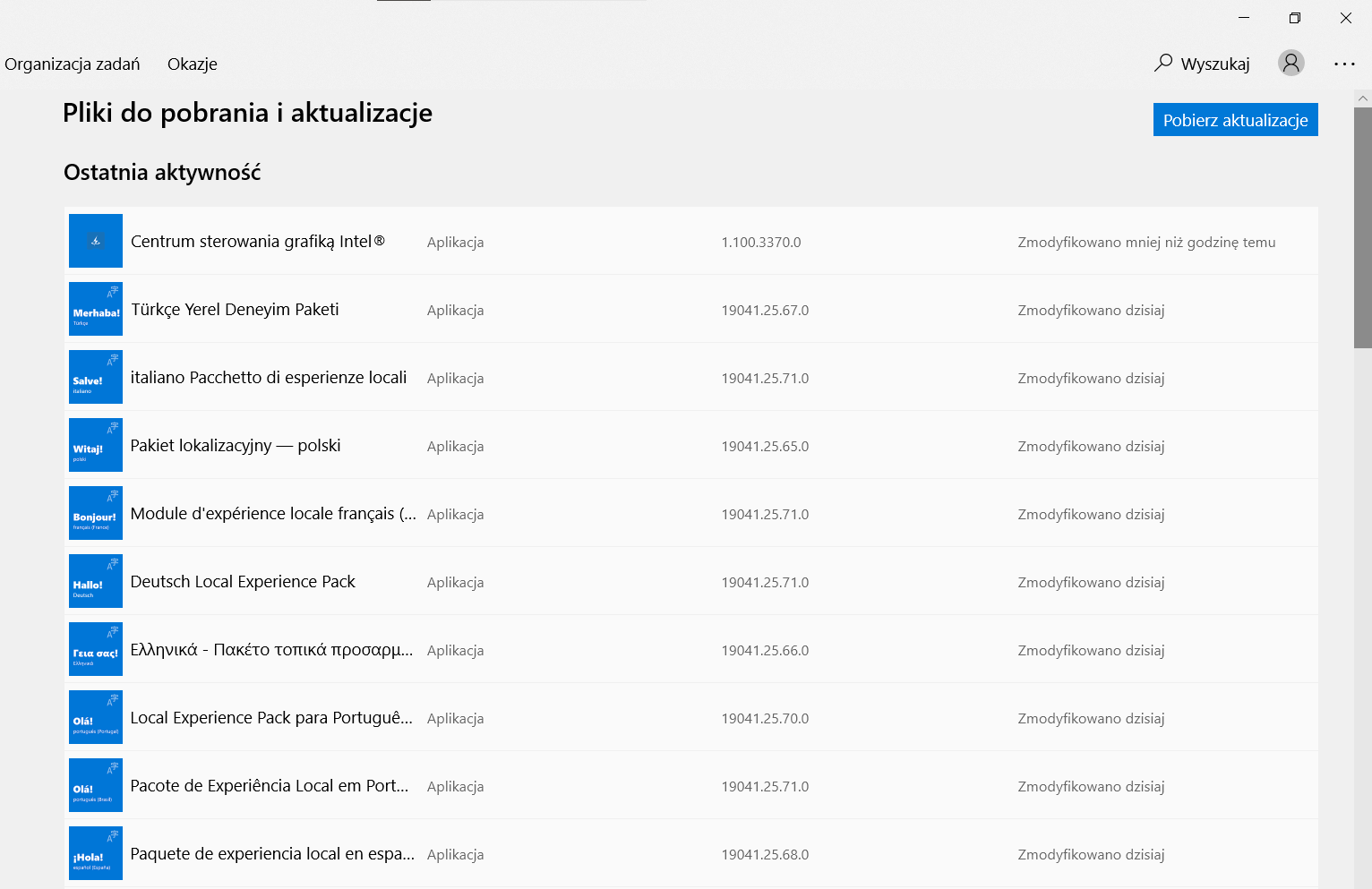Open Centrum sterowania grafiką Intel entry

click(x=691, y=241)
